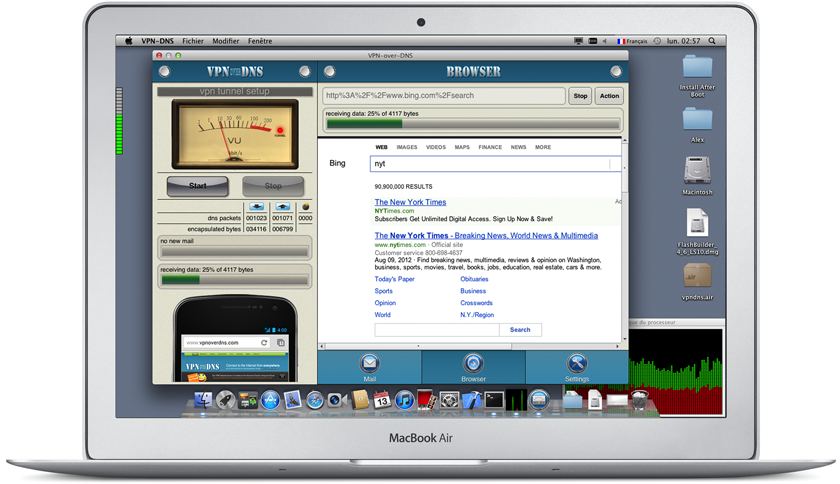Launch iTunes from the Dock
840x484 pixels.
[405, 400]
